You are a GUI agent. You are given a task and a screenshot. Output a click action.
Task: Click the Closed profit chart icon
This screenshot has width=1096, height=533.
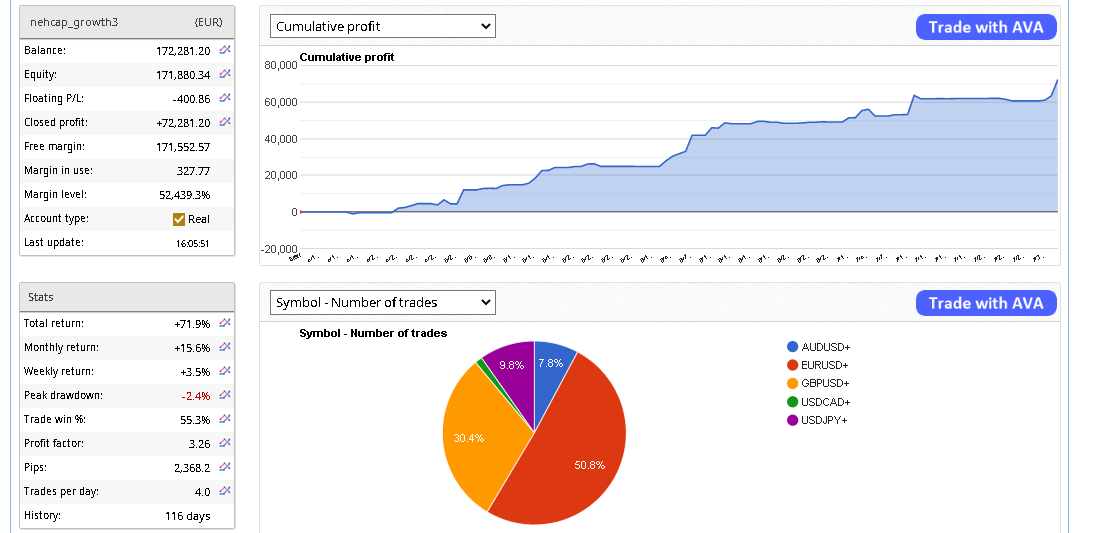225,122
